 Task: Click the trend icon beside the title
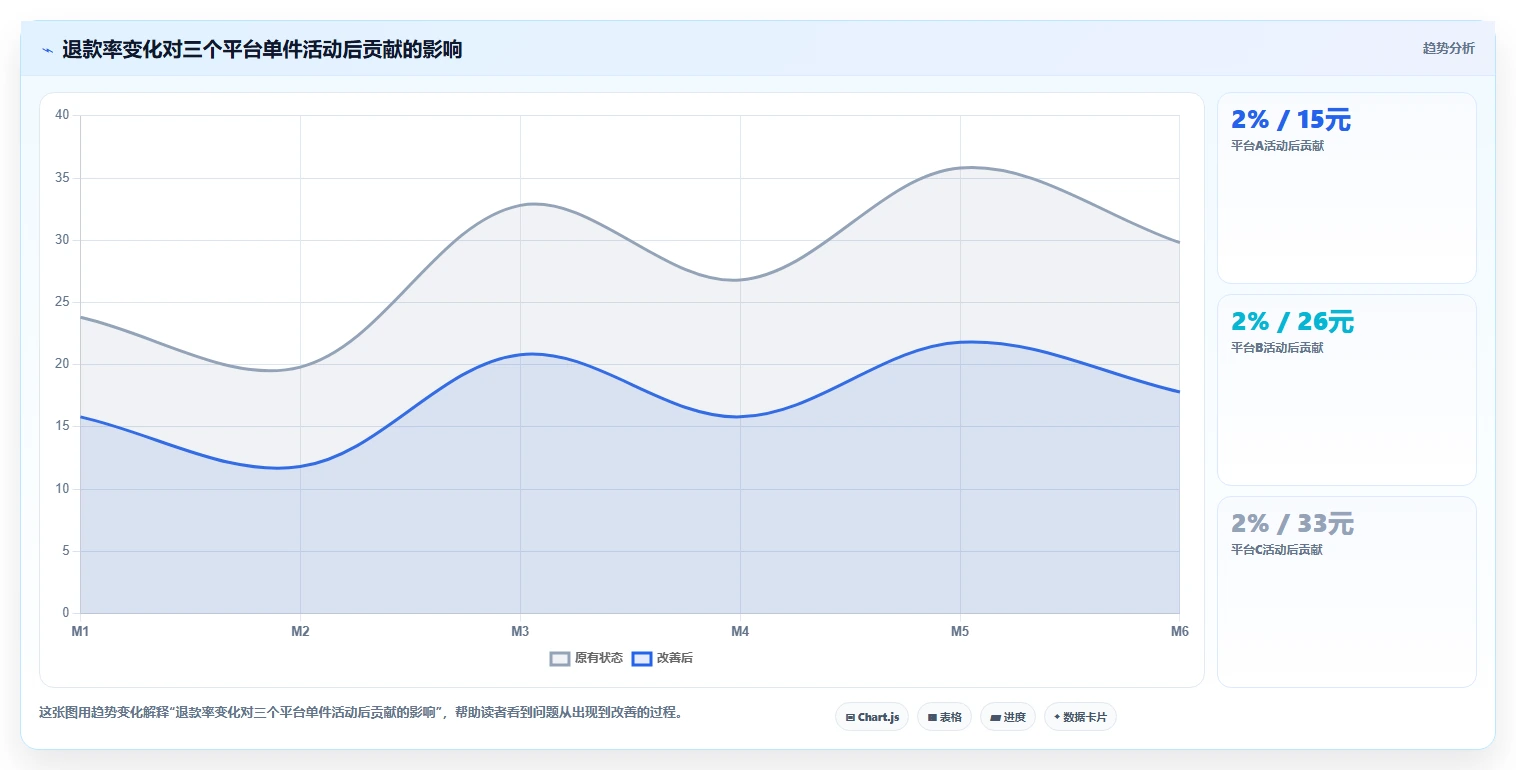(47, 50)
